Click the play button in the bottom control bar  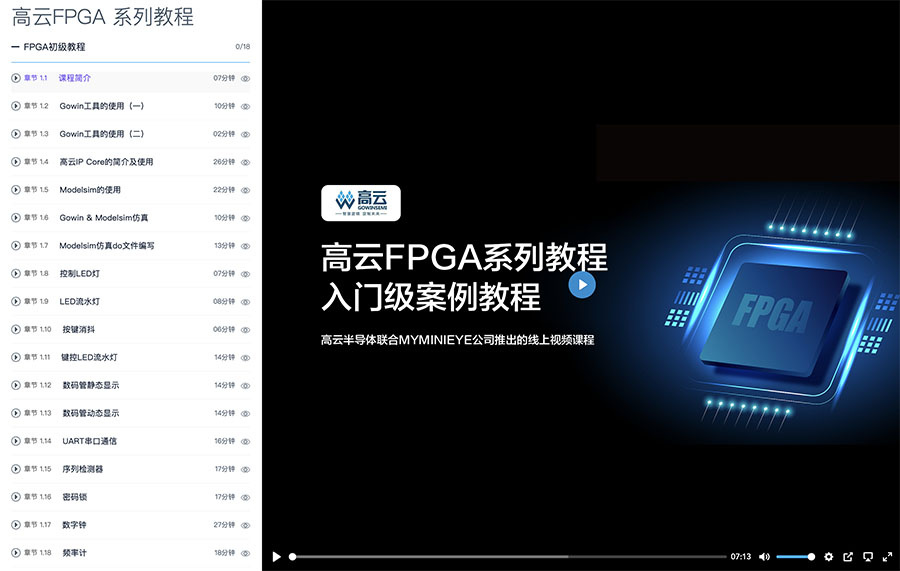pyautogui.click(x=277, y=557)
